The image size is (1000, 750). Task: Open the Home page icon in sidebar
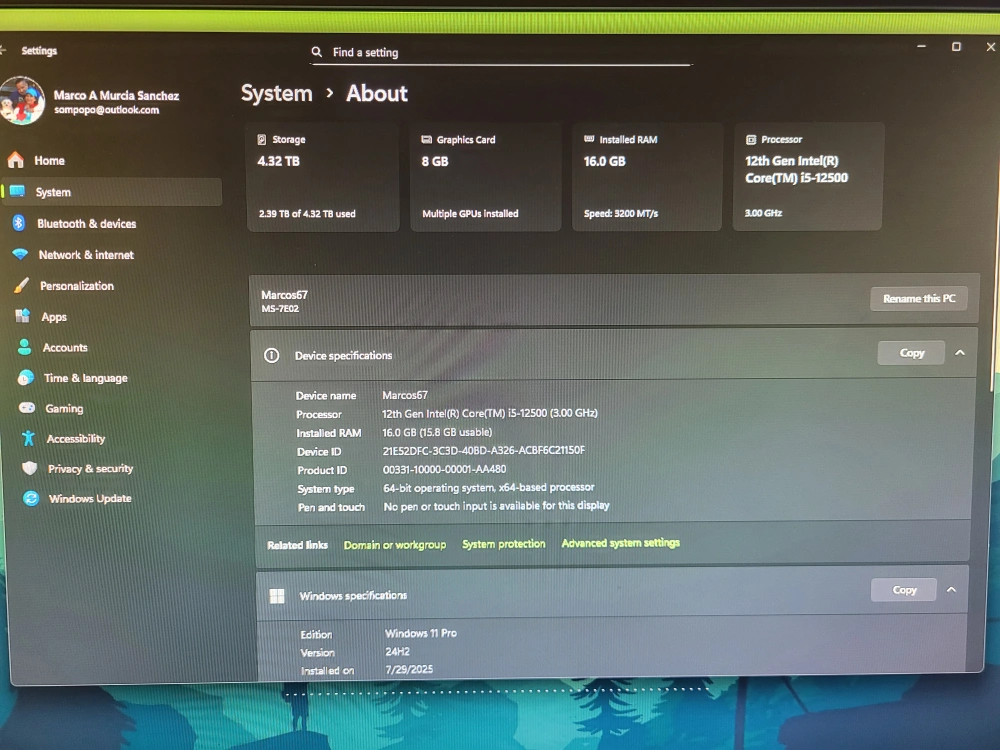tap(16, 159)
